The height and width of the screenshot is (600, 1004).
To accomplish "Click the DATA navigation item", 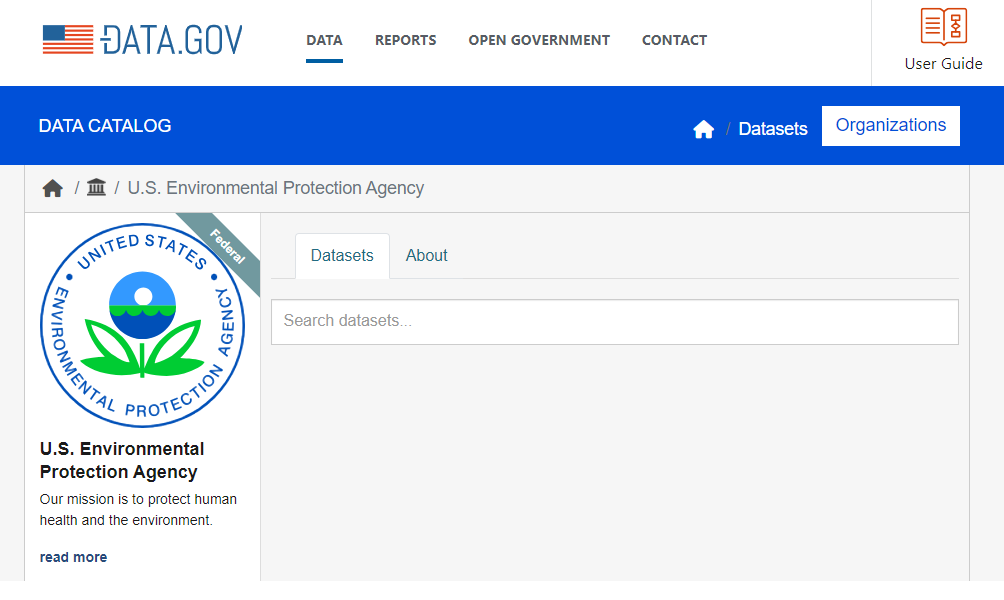I will pyautogui.click(x=324, y=40).
